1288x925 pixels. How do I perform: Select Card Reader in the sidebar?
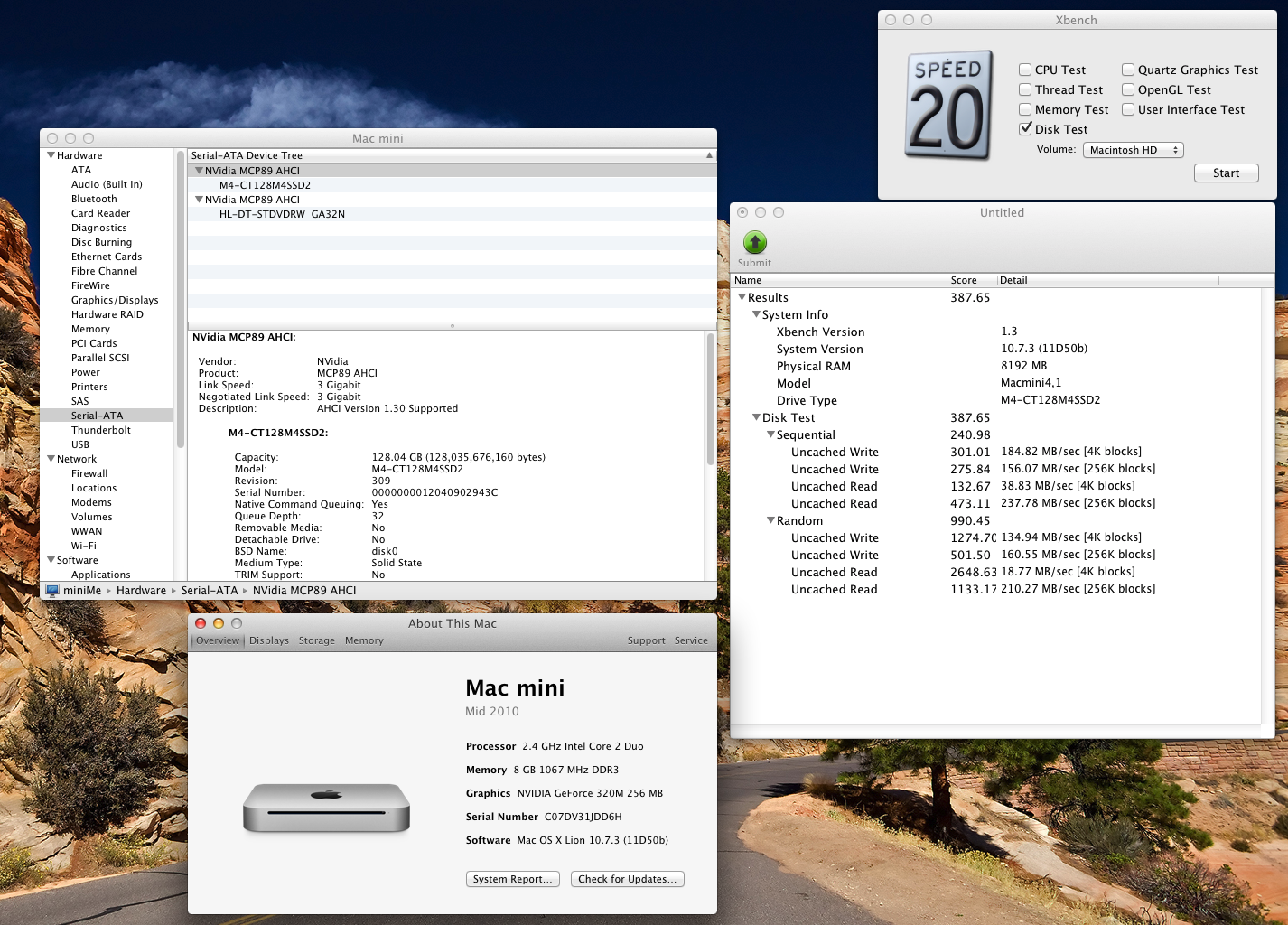(100, 213)
